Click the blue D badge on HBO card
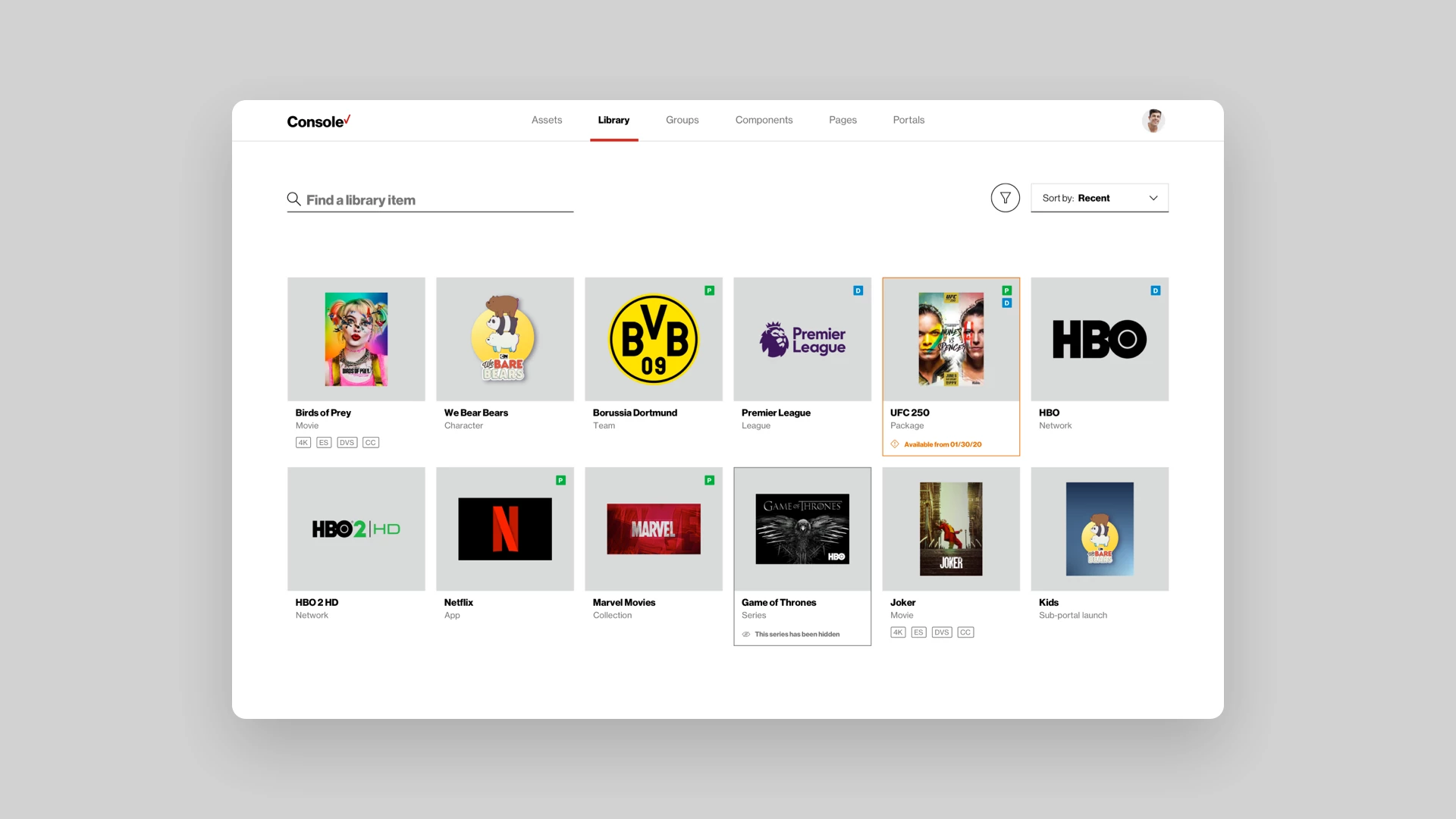Screen dimensions: 1456x819 click(x=1156, y=290)
